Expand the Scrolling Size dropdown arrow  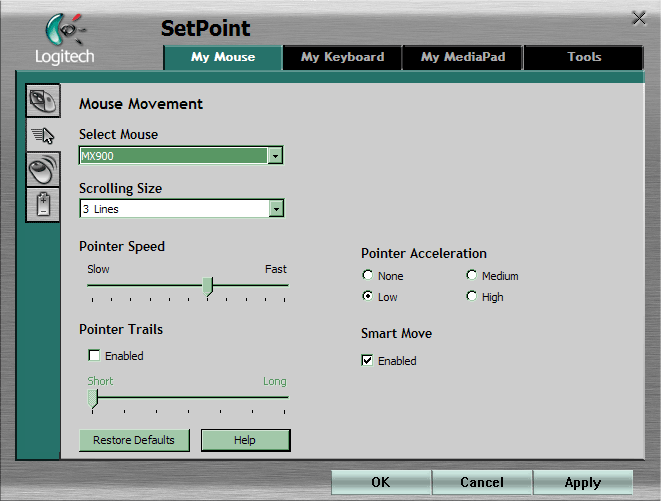point(276,209)
